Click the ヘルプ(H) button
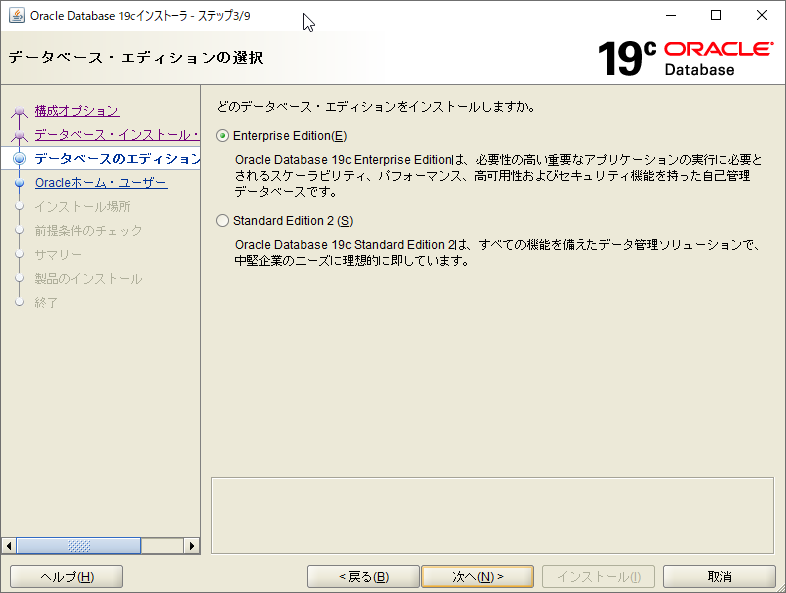Viewport: 786px width, 593px height. (x=67, y=577)
